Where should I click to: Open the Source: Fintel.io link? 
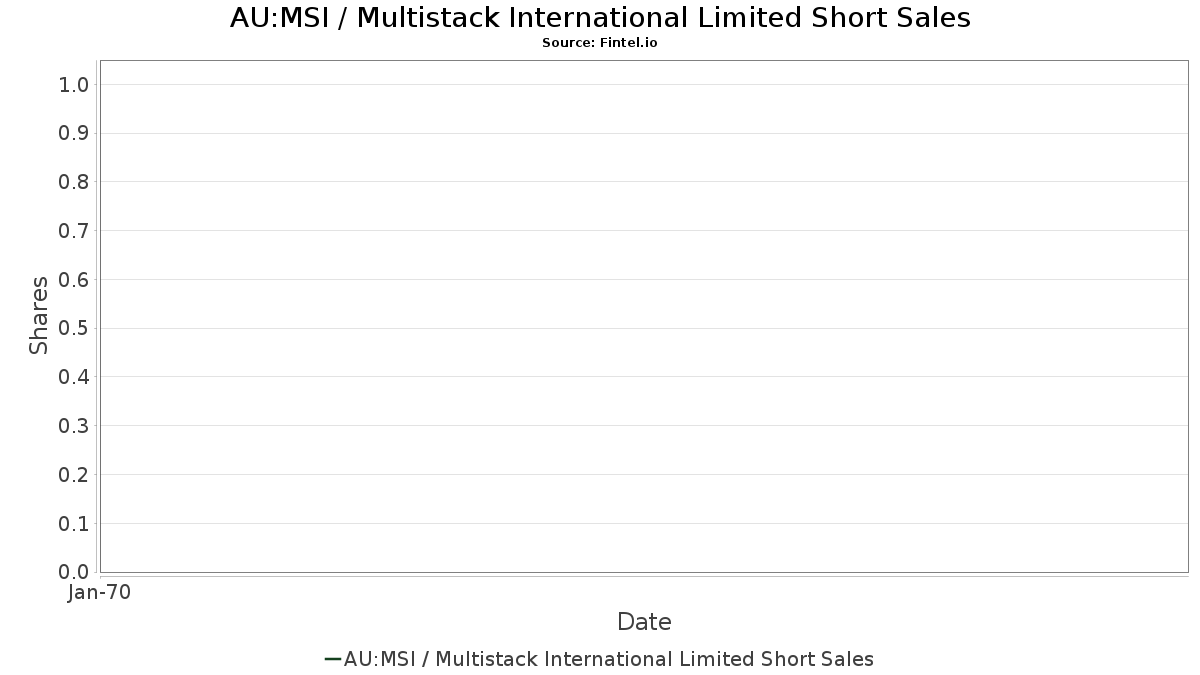(x=600, y=43)
